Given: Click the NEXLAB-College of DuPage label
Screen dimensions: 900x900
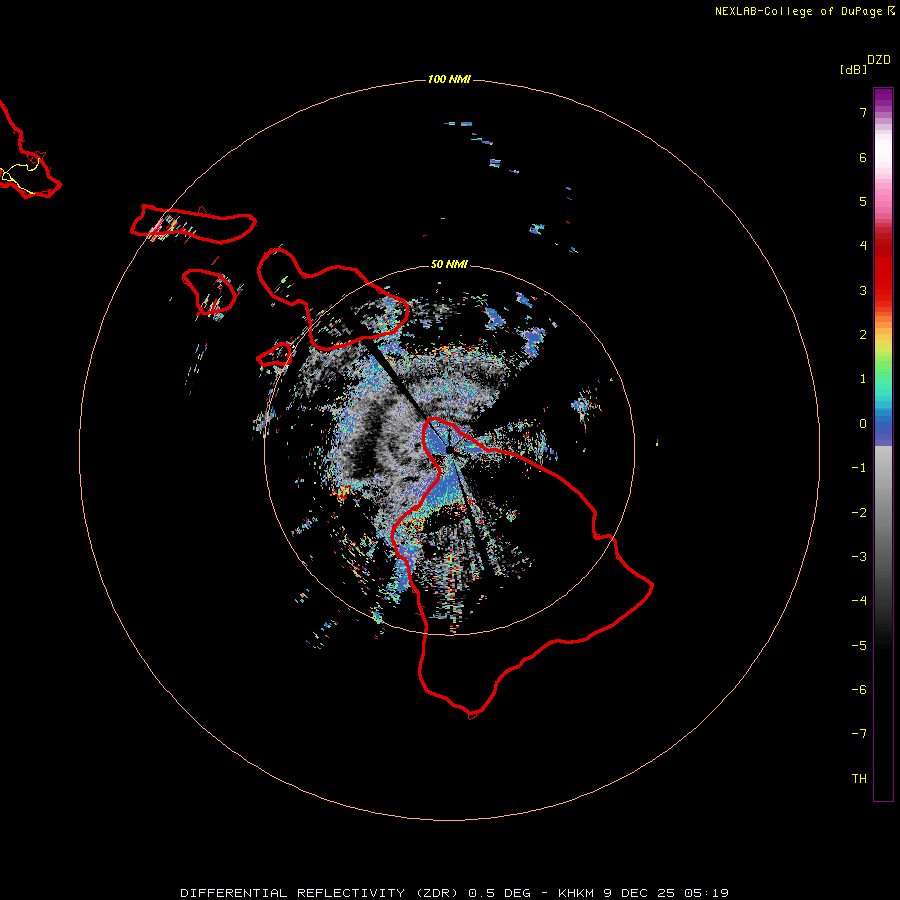Looking at the screenshot, I should pyautogui.click(x=805, y=11).
